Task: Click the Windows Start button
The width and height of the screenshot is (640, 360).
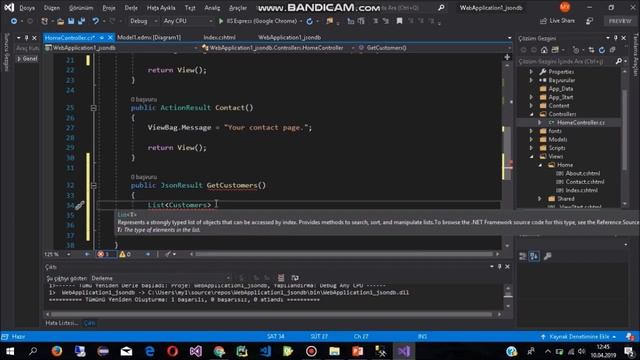Action: pos(10,351)
